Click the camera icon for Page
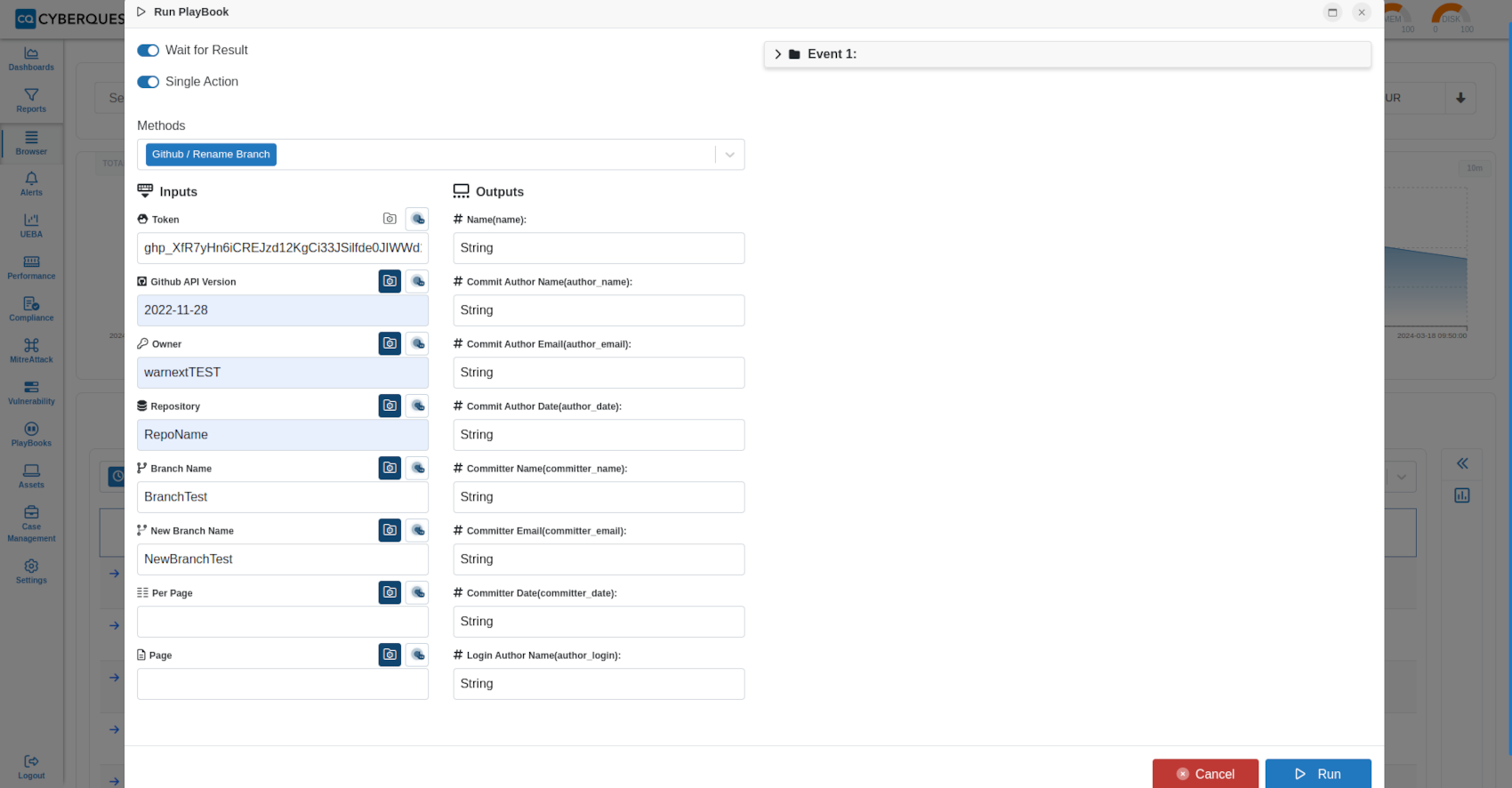 click(x=390, y=655)
